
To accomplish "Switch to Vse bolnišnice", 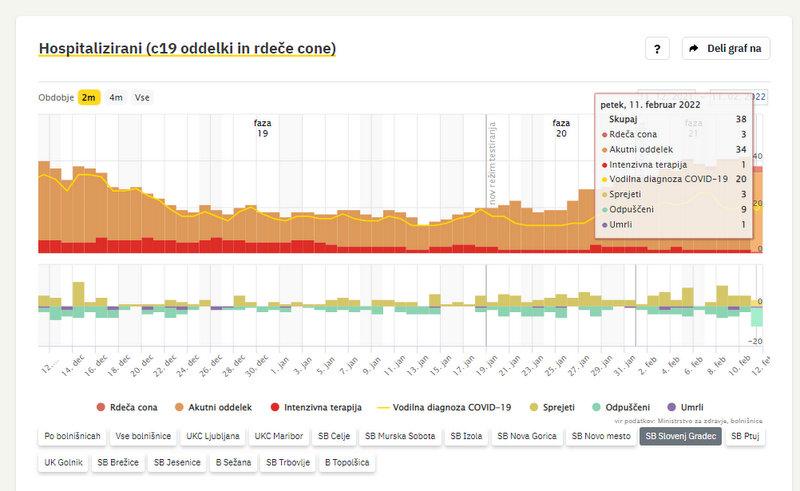I will 141,436.
